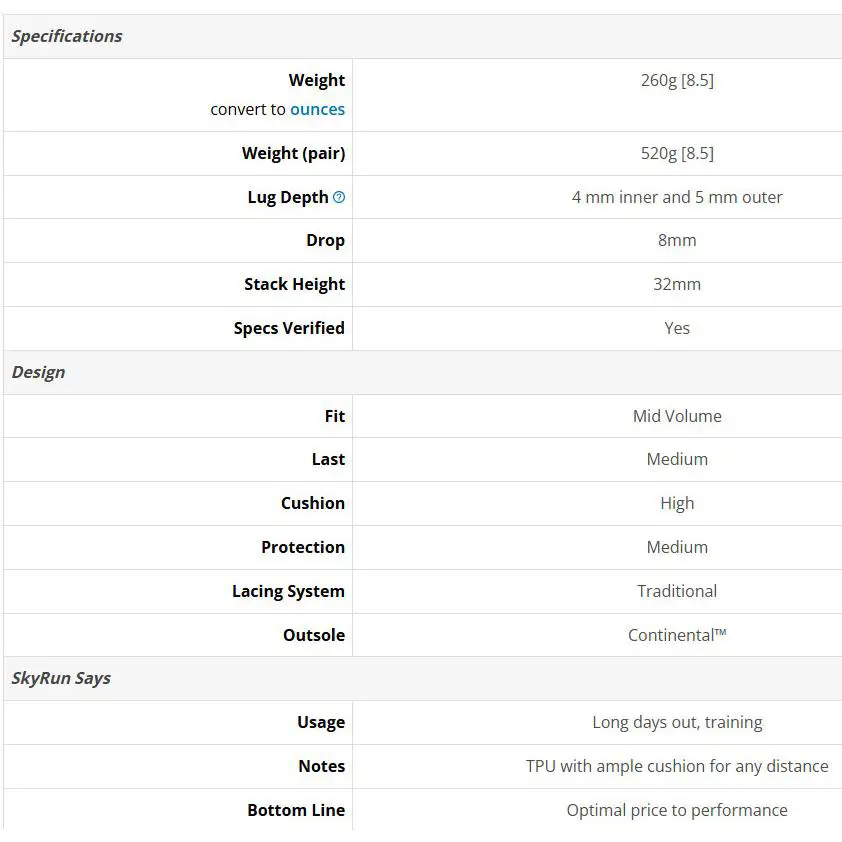Click the Lug Depth help icon

(339, 197)
